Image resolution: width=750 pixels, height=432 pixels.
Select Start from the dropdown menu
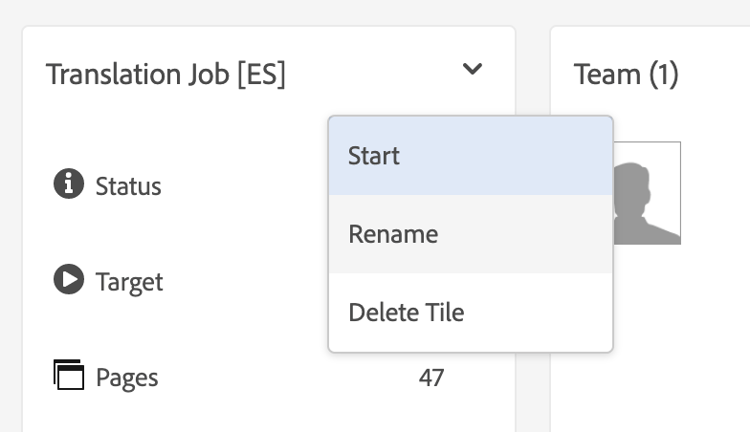point(470,156)
